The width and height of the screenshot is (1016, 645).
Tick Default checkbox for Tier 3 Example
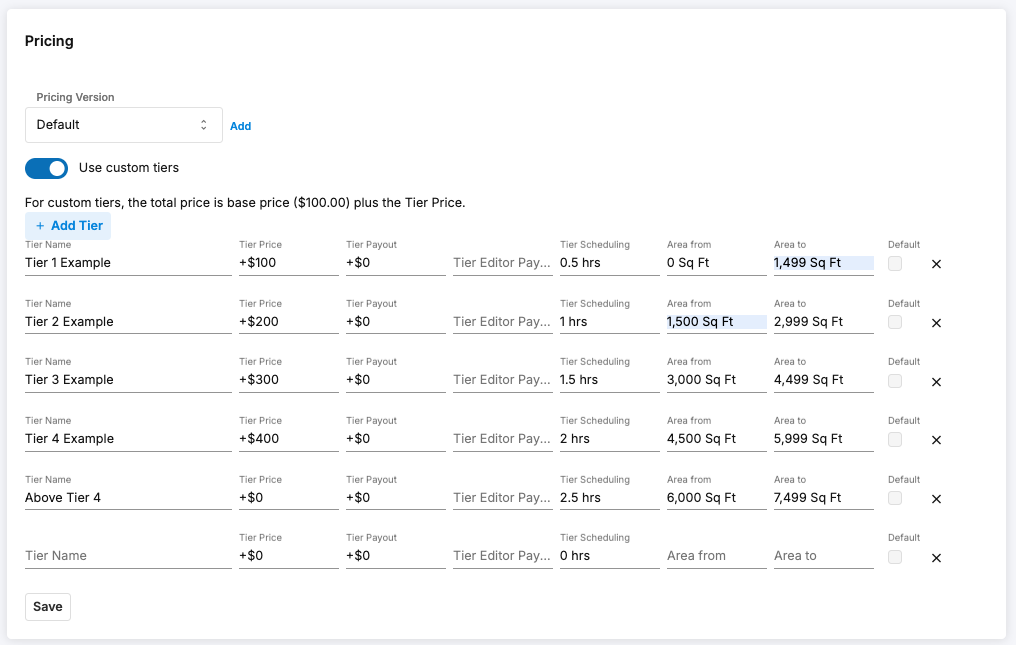coord(895,381)
